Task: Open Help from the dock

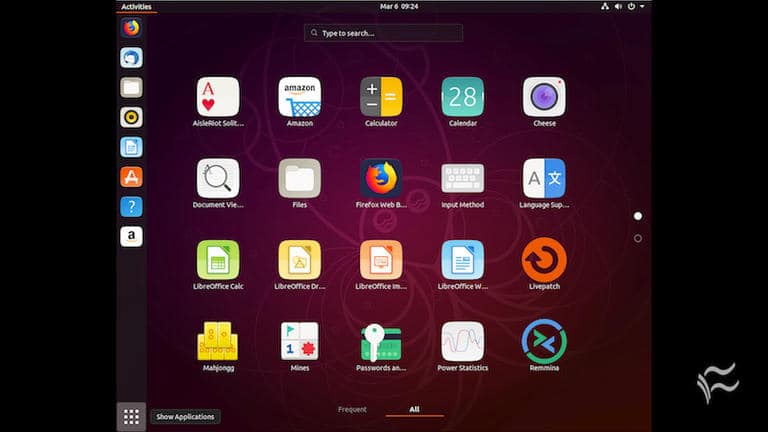Action: point(131,207)
